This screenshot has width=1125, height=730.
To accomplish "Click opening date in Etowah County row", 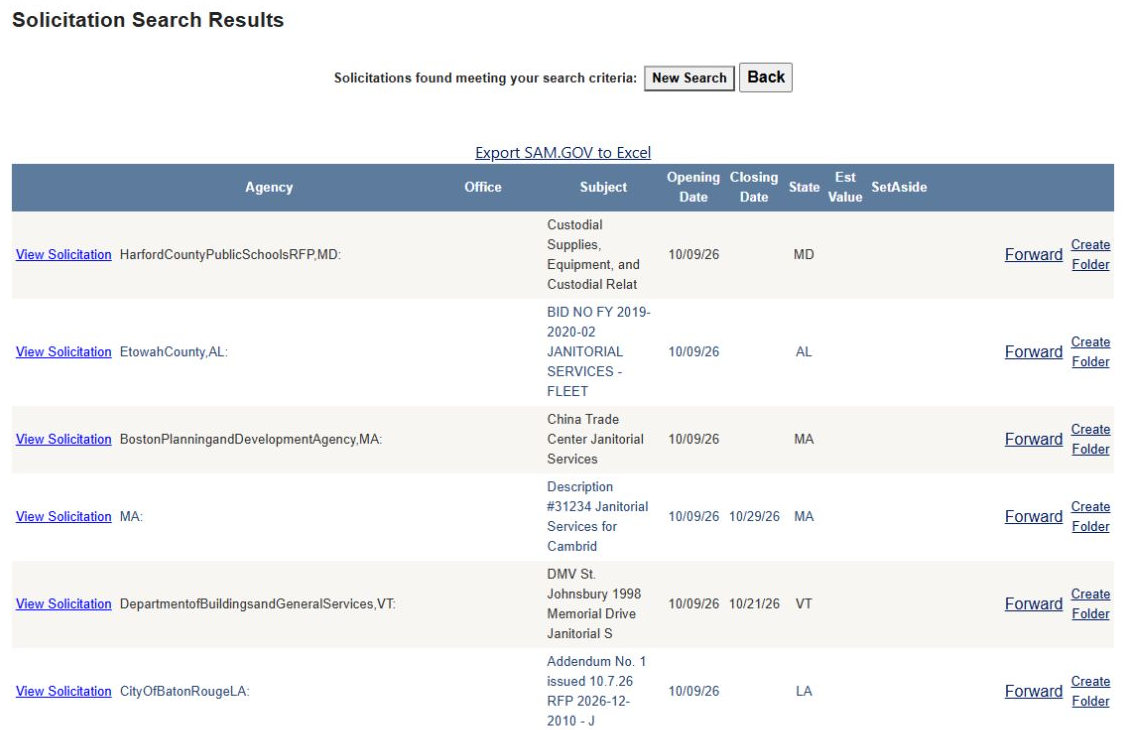I will pyautogui.click(x=693, y=352).
